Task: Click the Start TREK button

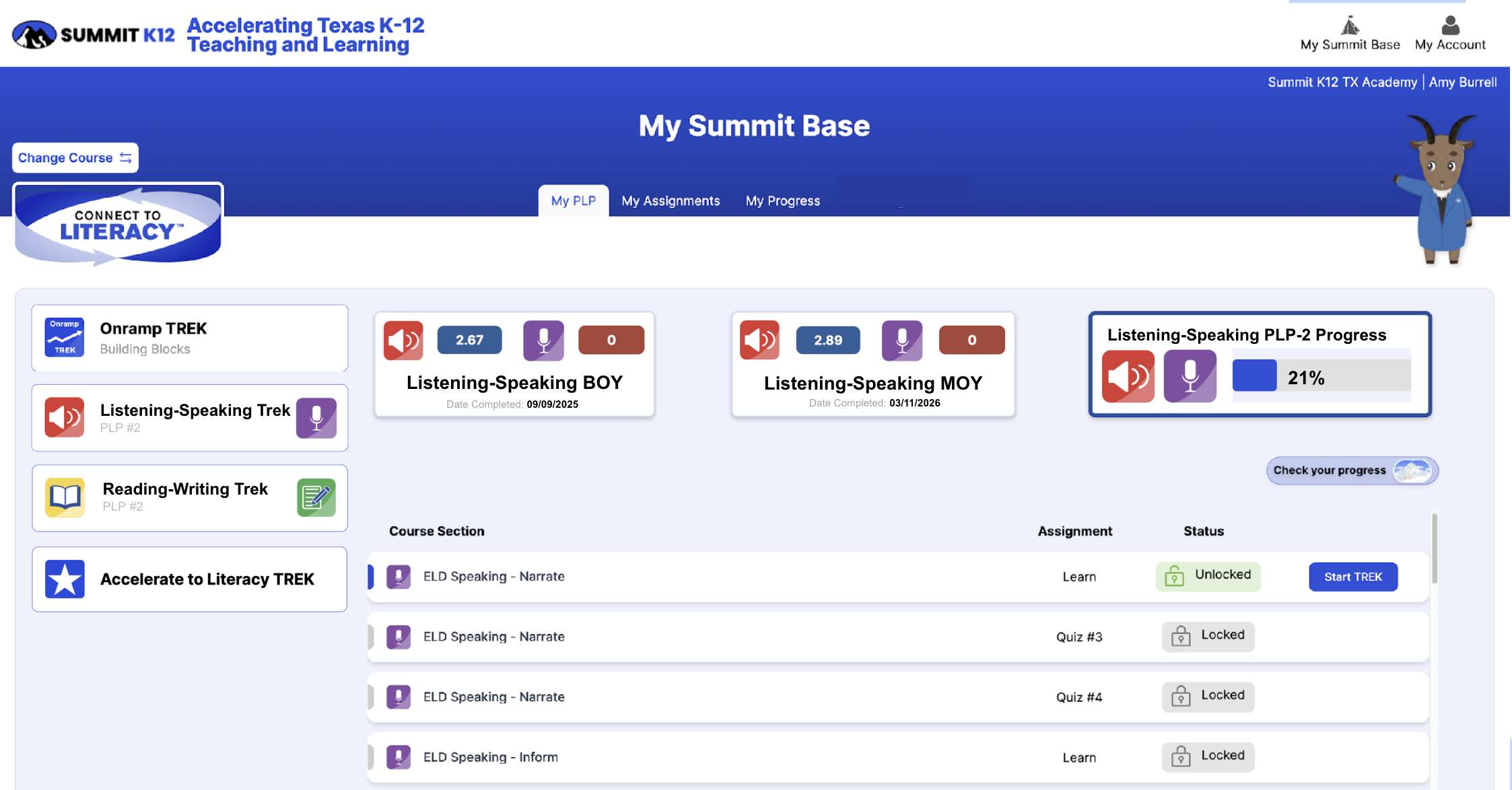Action: click(x=1353, y=577)
